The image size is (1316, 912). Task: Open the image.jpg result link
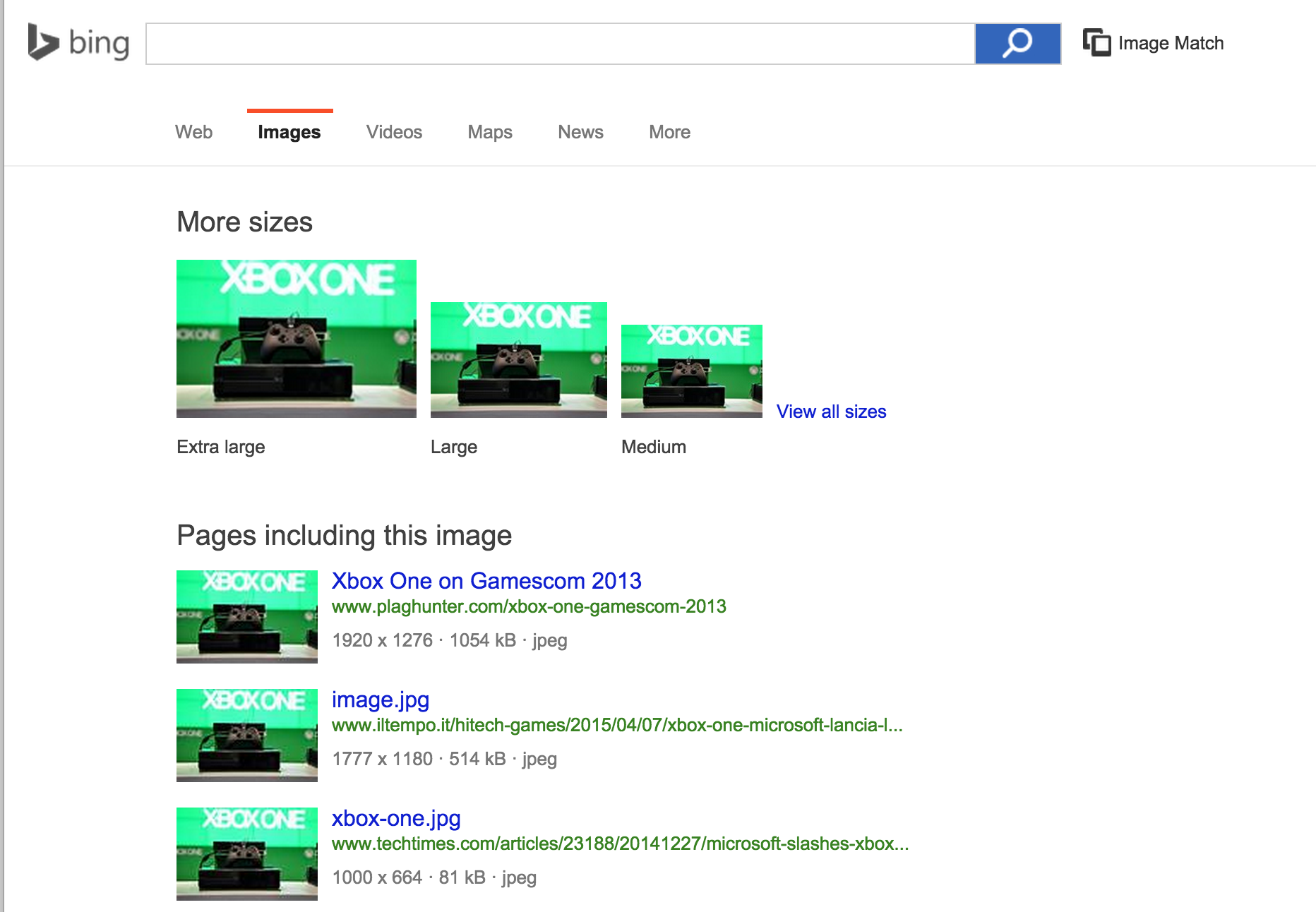click(x=381, y=700)
